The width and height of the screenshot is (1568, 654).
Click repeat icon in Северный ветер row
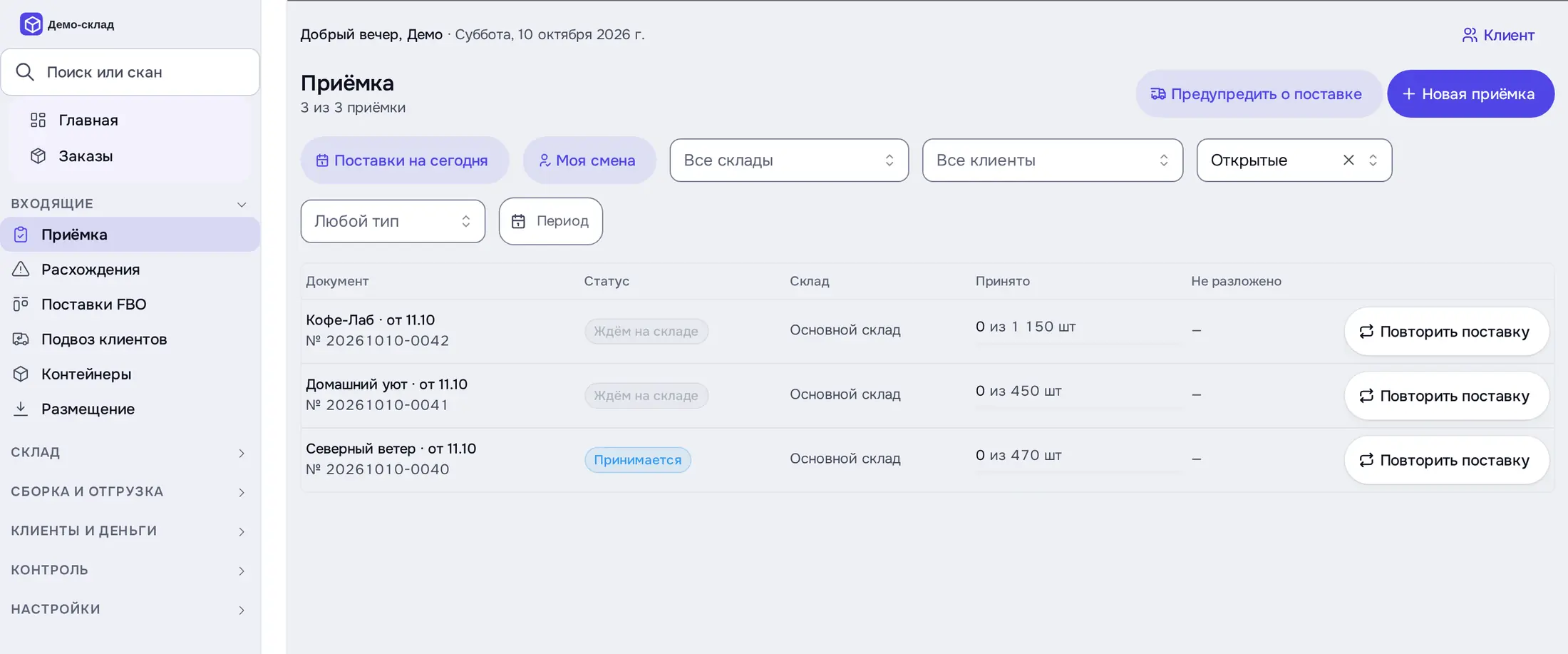point(1366,460)
